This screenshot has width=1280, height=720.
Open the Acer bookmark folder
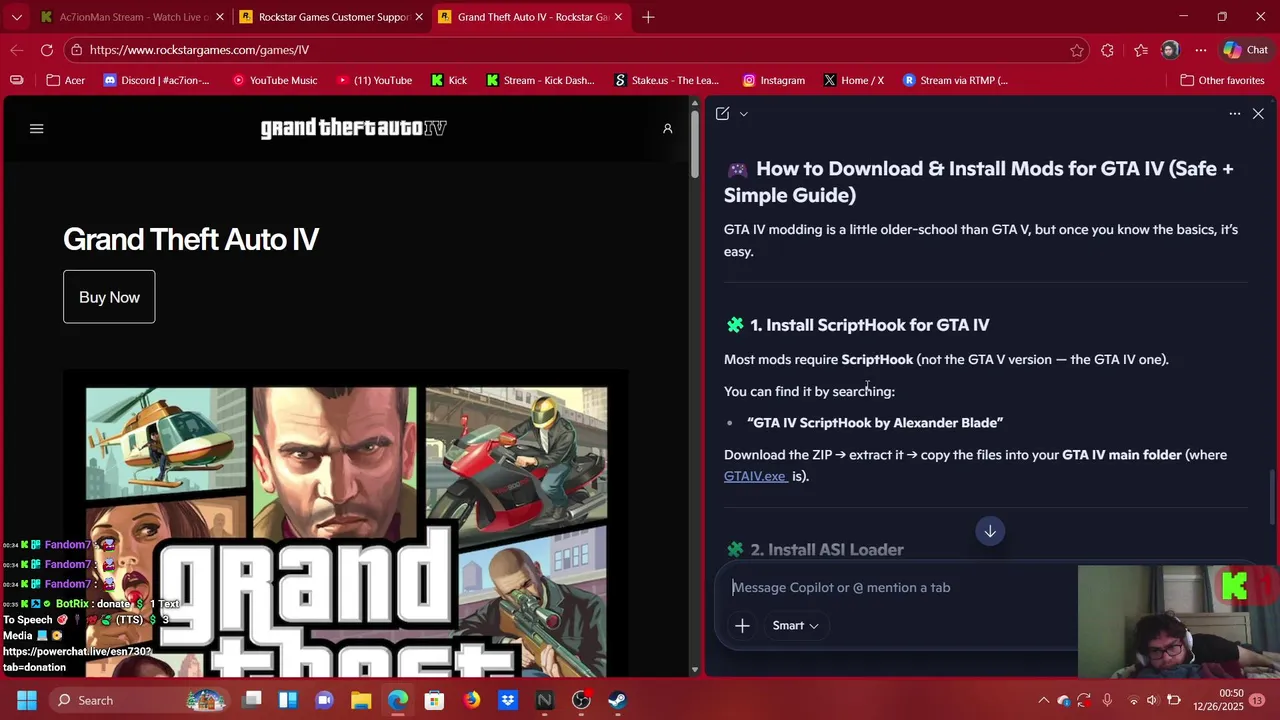[x=65, y=80]
